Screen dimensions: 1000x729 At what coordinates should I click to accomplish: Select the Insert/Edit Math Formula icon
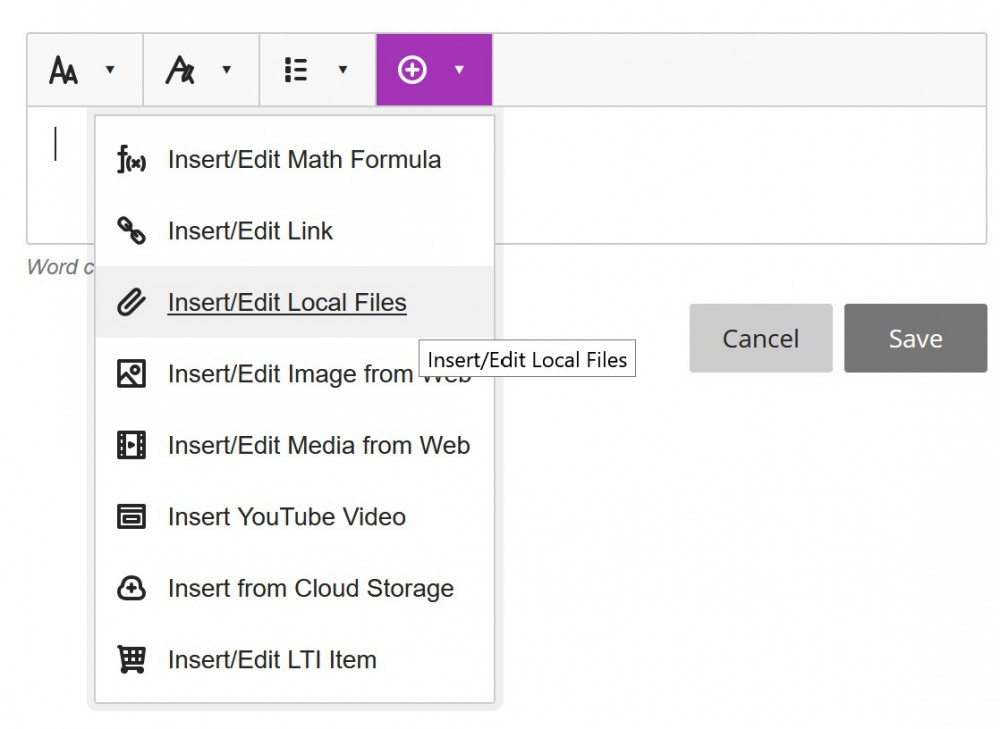129,159
